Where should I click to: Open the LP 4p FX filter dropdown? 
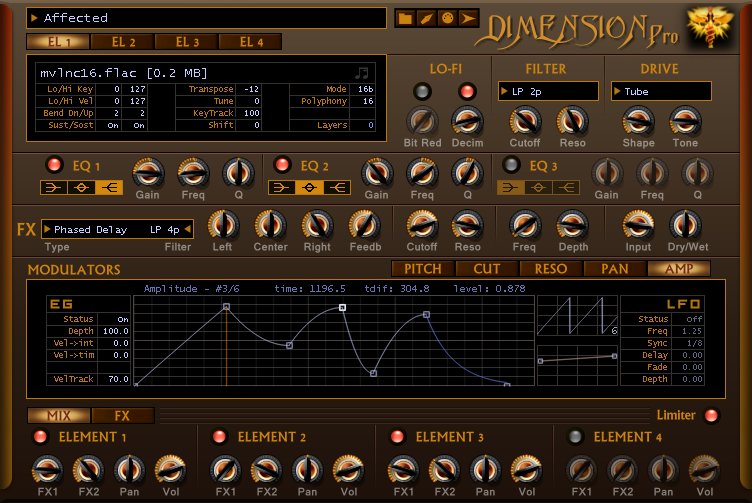(170, 230)
